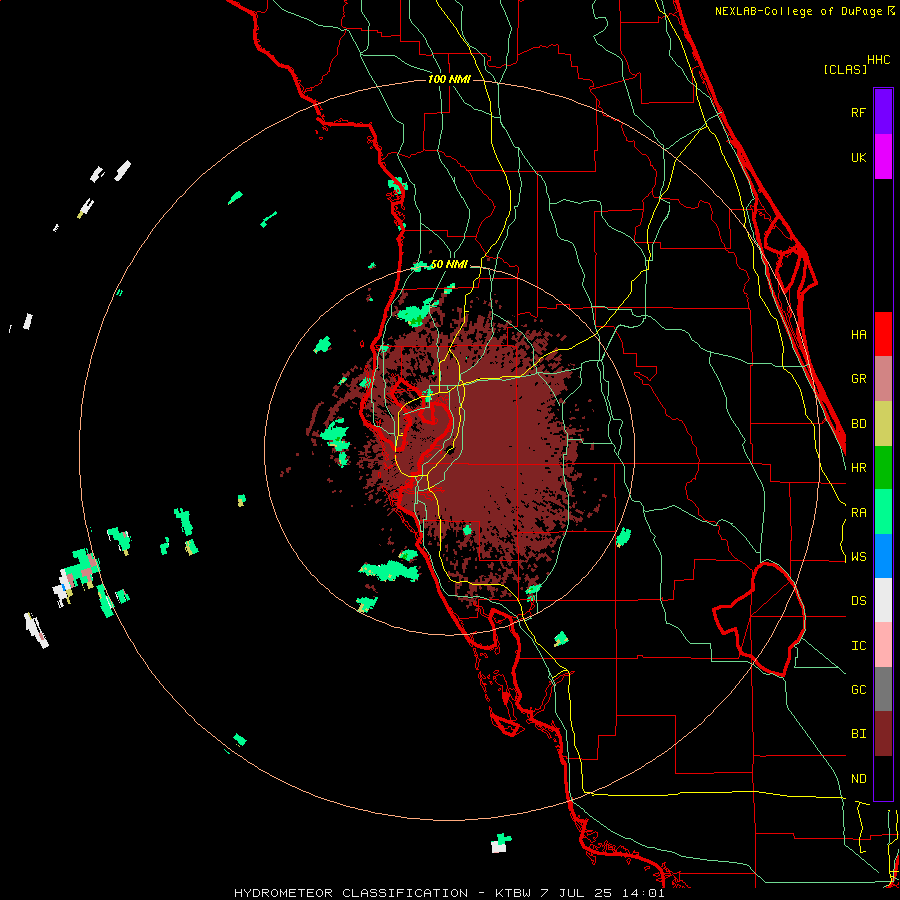The width and height of the screenshot is (900, 900).
Task: Click the red HA legend swatch
Action: point(883,334)
